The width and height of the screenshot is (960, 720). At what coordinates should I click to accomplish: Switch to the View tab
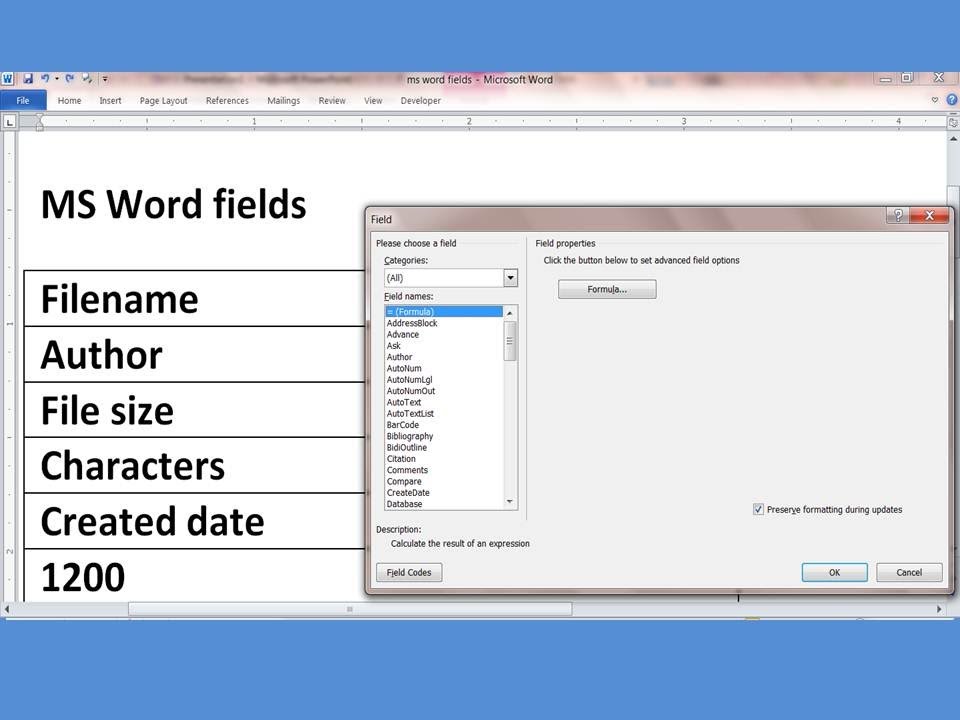point(373,100)
